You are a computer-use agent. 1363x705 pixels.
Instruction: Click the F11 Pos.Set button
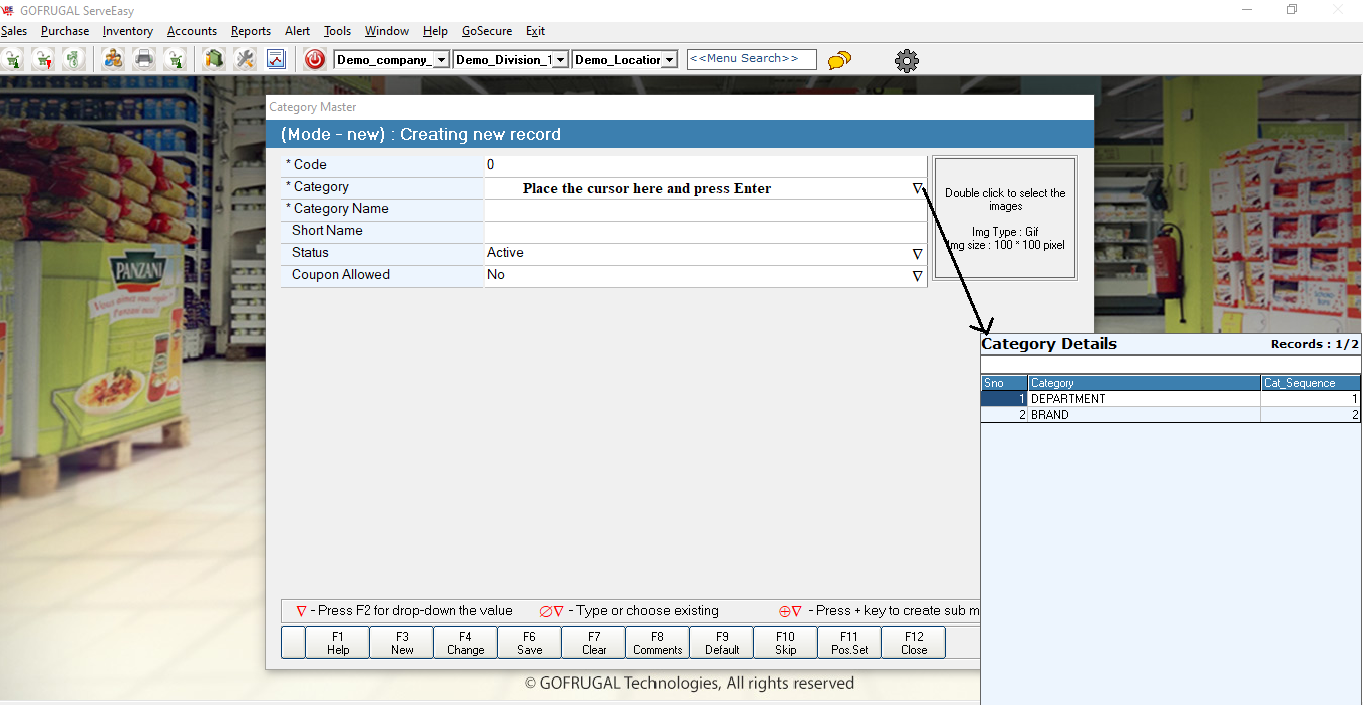pyautogui.click(x=850, y=643)
